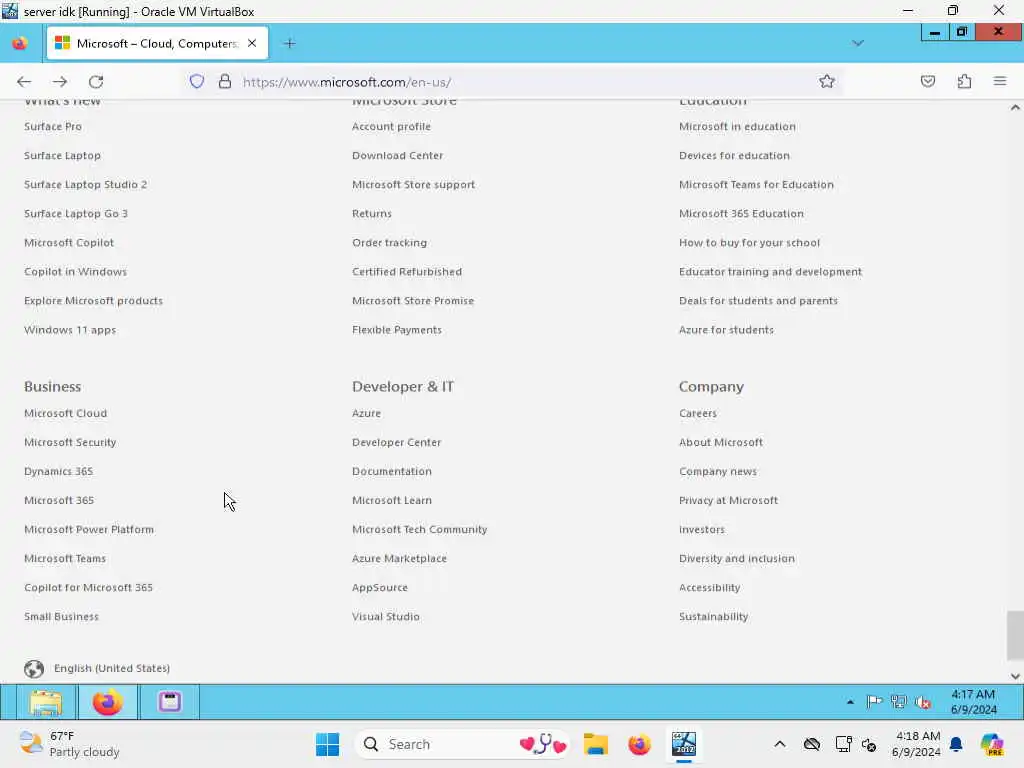Screen dimensions: 1024x768
Task: Open Visual Studio link
Action: [x=386, y=616]
